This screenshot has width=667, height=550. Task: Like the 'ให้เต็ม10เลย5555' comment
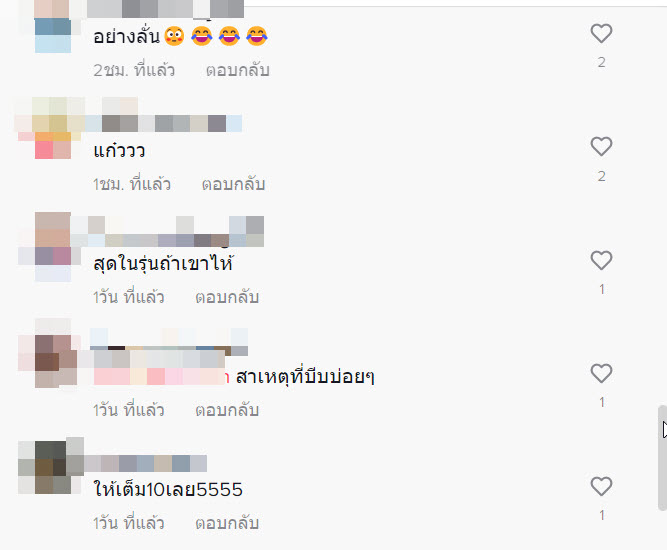click(601, 487)
